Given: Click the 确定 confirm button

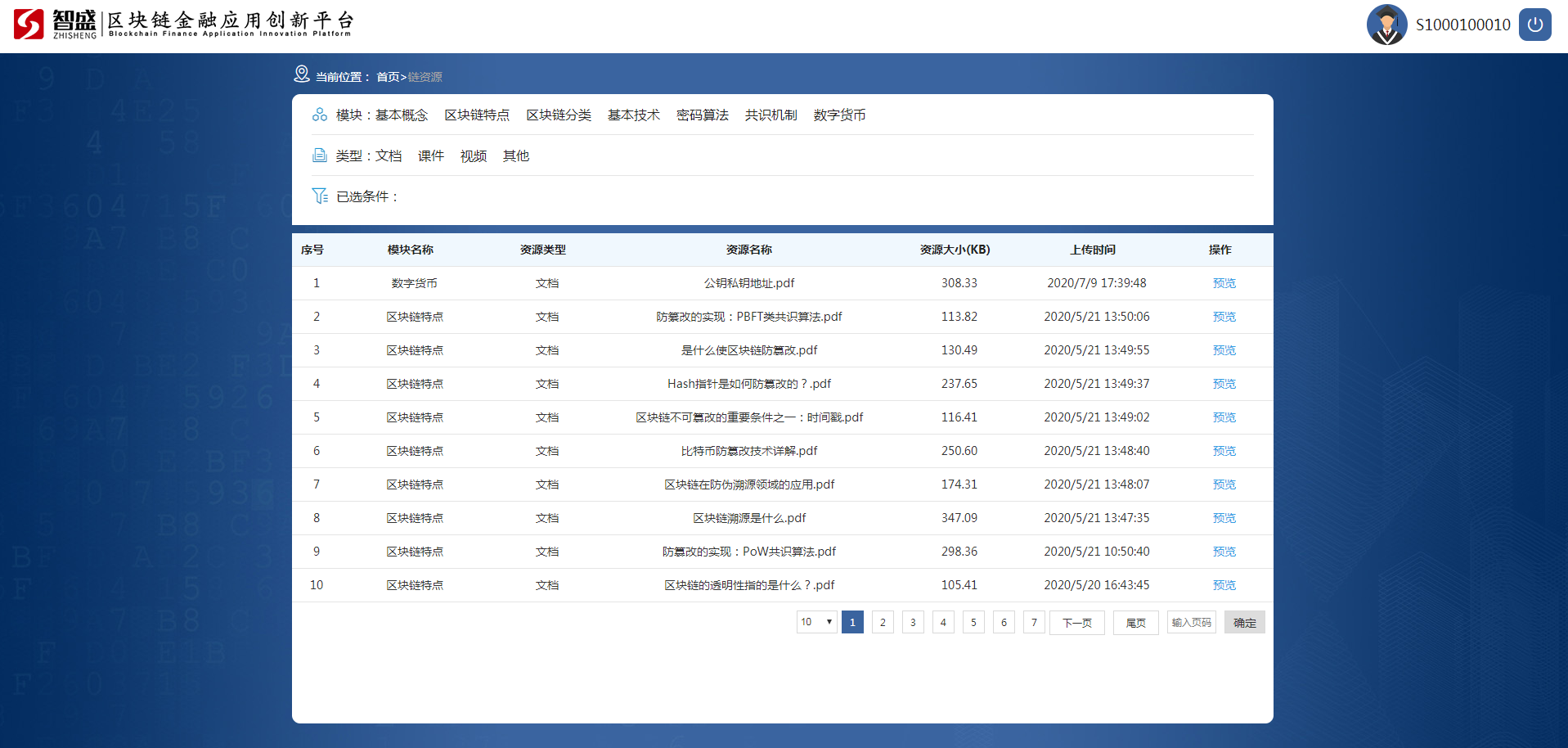Looking at the screenshot, I should click(1244, 623).
